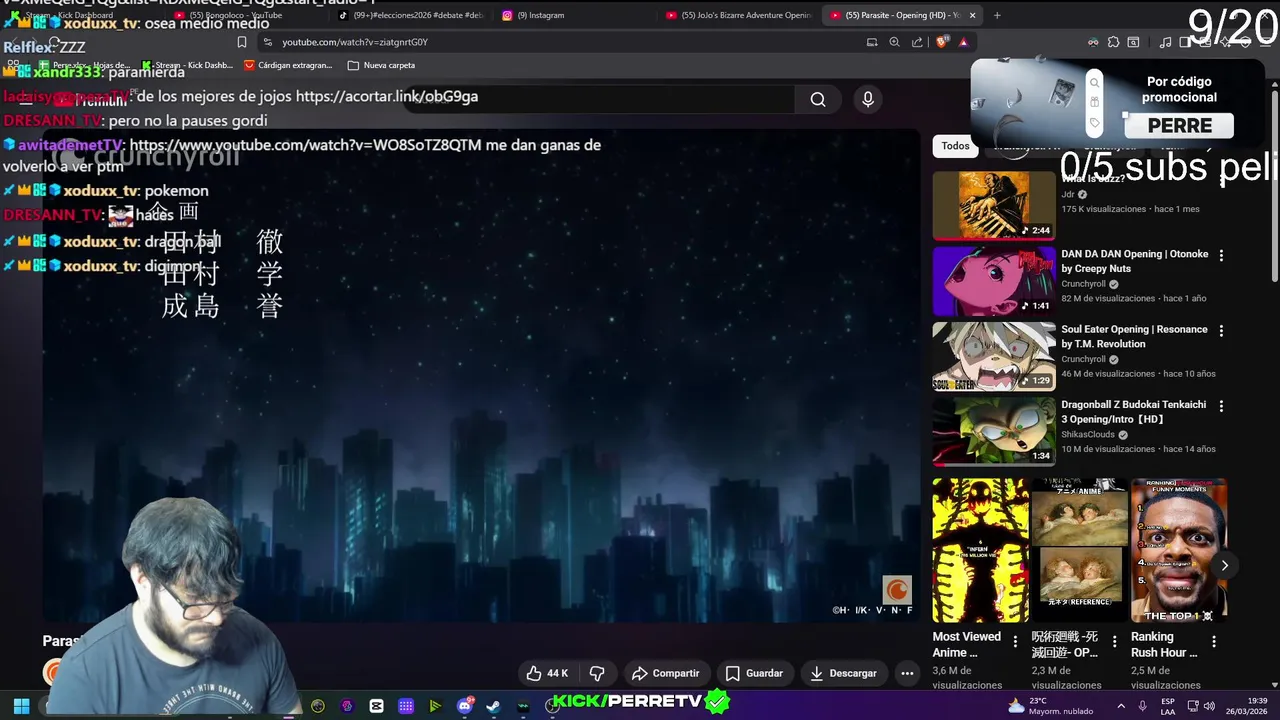
Task: Open the more actions three-dot button under video
Action: click(x=907, y=673)
